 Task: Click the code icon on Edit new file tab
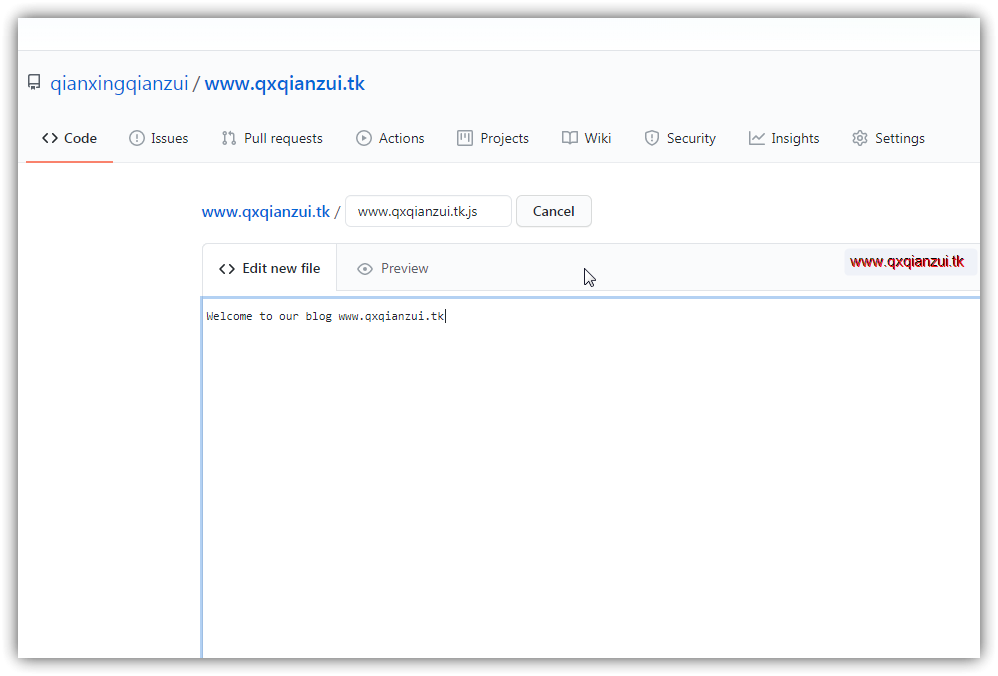click(x=225, y=268)
